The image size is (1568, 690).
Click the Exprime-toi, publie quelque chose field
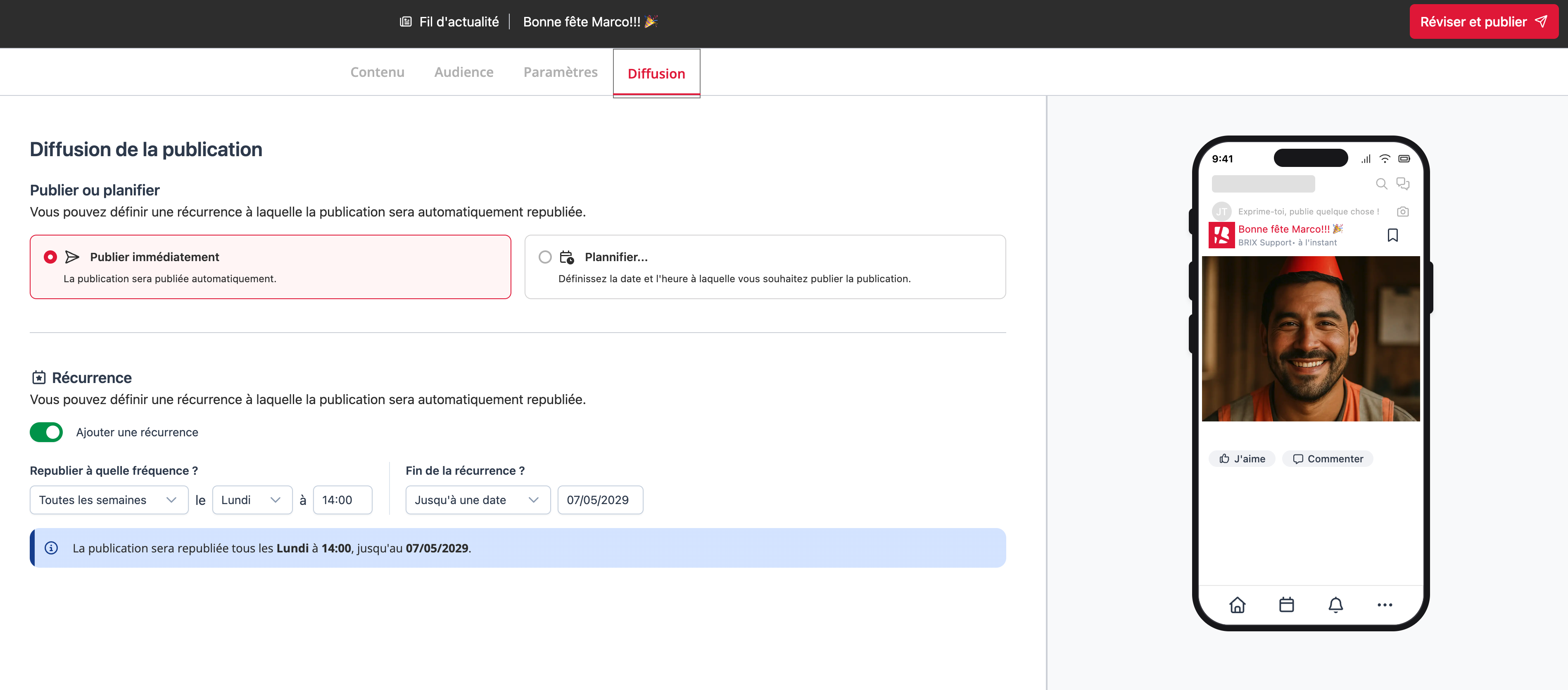point(1309,212)
